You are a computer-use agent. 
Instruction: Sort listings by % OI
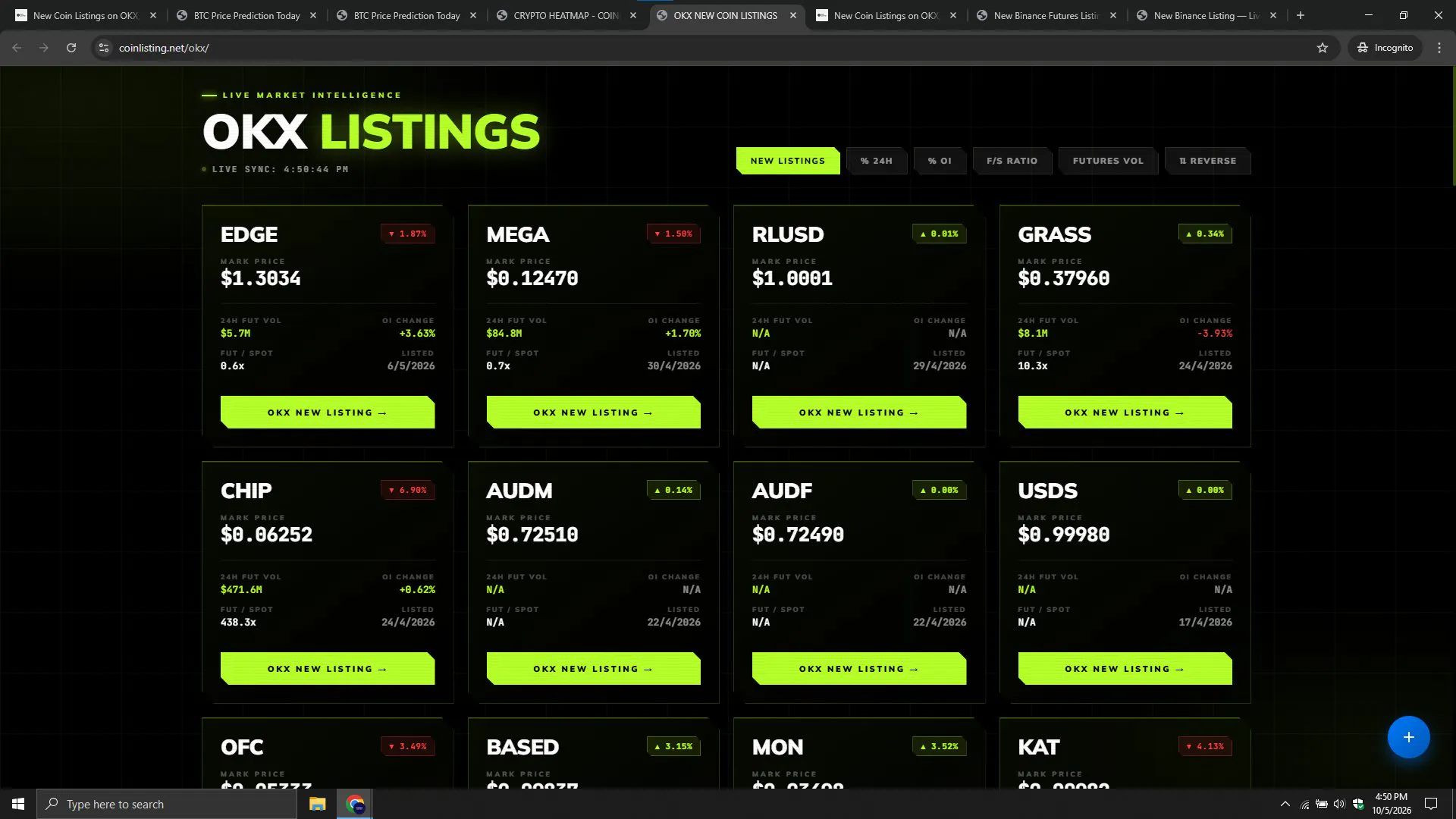click(940, 161)
